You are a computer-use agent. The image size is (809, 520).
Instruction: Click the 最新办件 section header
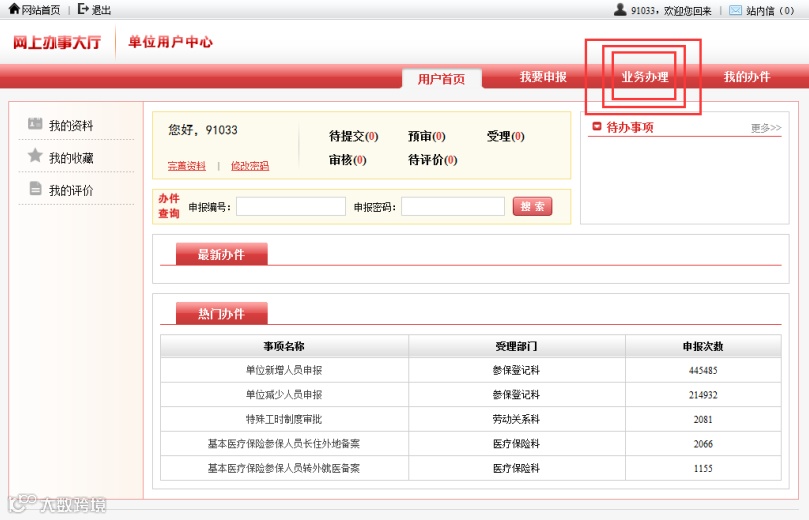(x=222, y=254)
